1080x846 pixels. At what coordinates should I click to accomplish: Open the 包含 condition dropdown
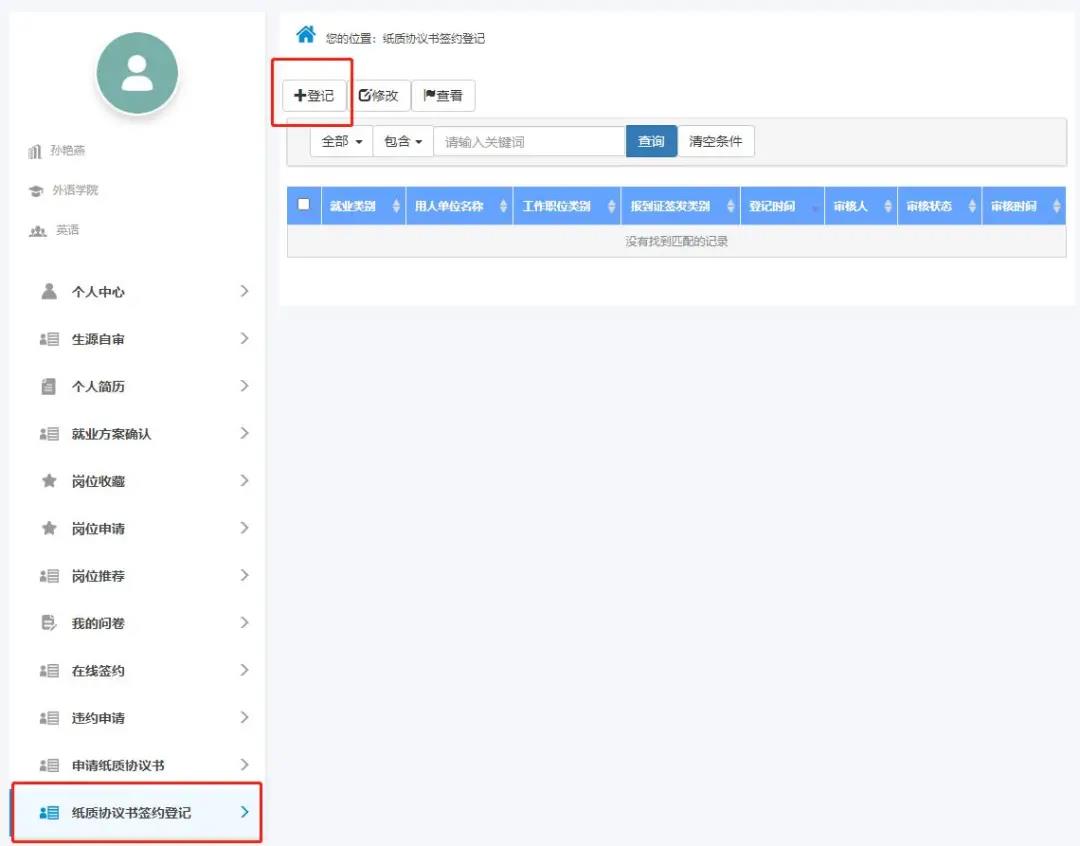click(403, 142)
